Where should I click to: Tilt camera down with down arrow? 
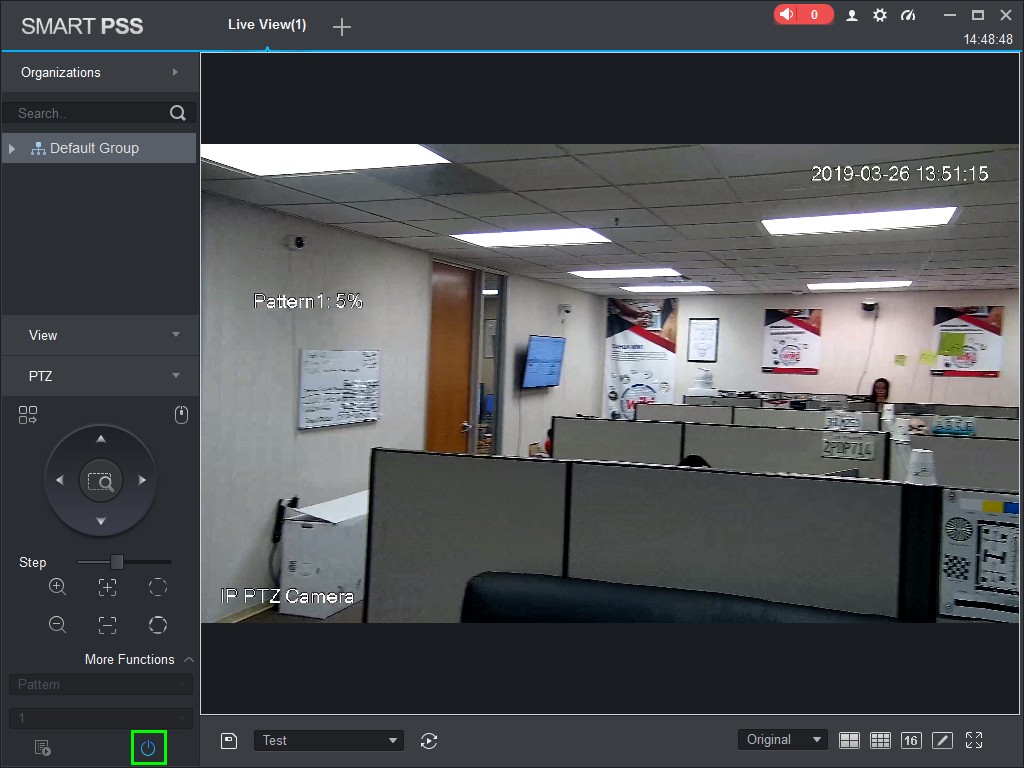pos(101,521)
